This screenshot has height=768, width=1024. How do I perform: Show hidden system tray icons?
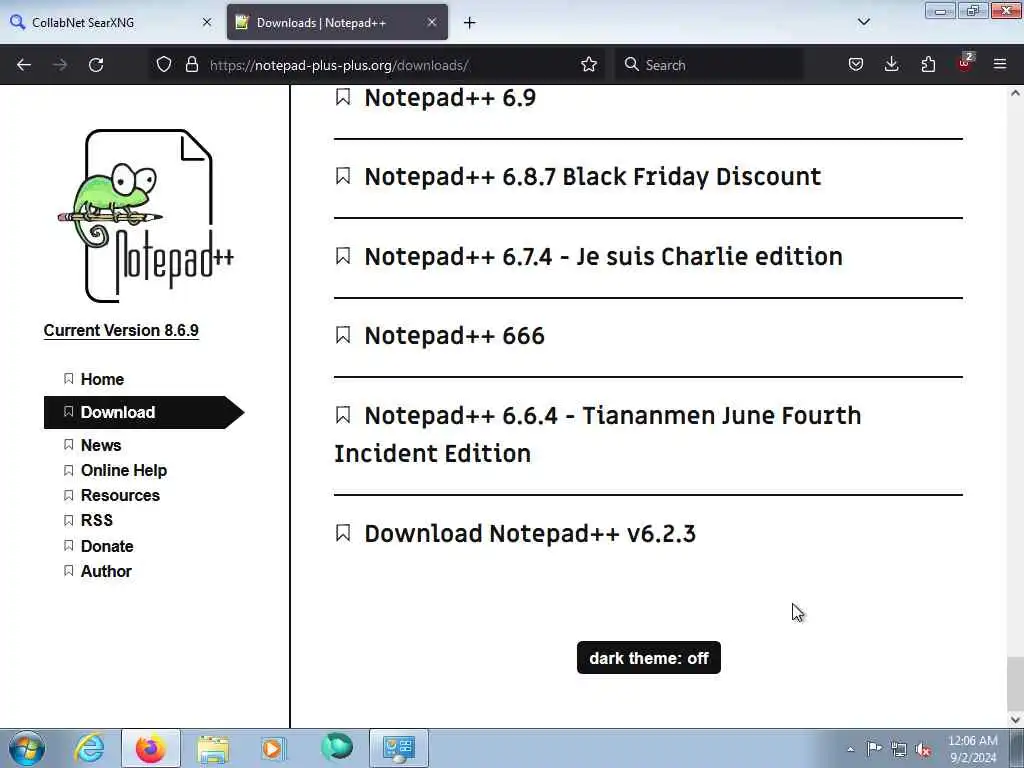(850, 750)
